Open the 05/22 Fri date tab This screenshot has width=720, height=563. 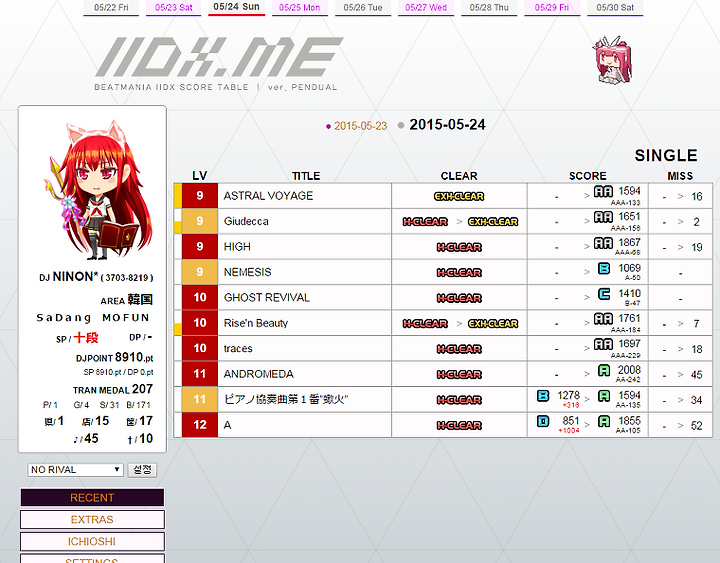[x=111, y=8]
